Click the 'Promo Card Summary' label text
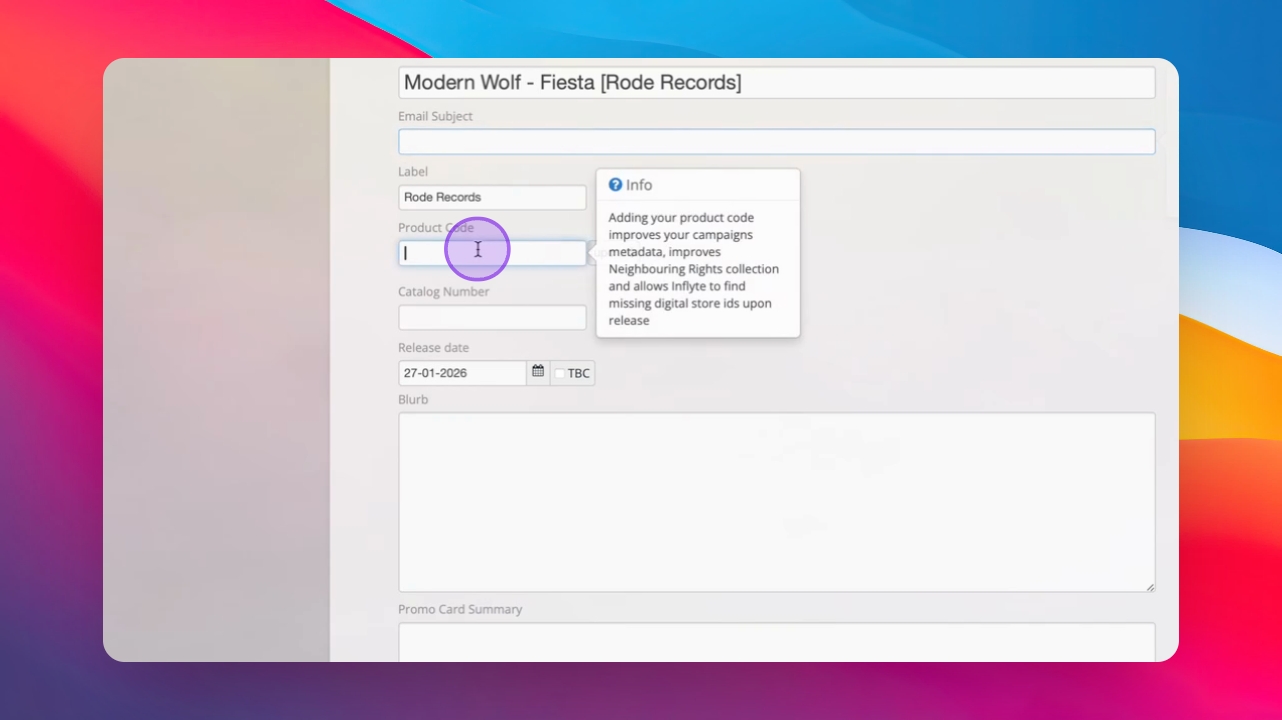This screenshot has width=1282, height=720. click(x=460, y=609)
